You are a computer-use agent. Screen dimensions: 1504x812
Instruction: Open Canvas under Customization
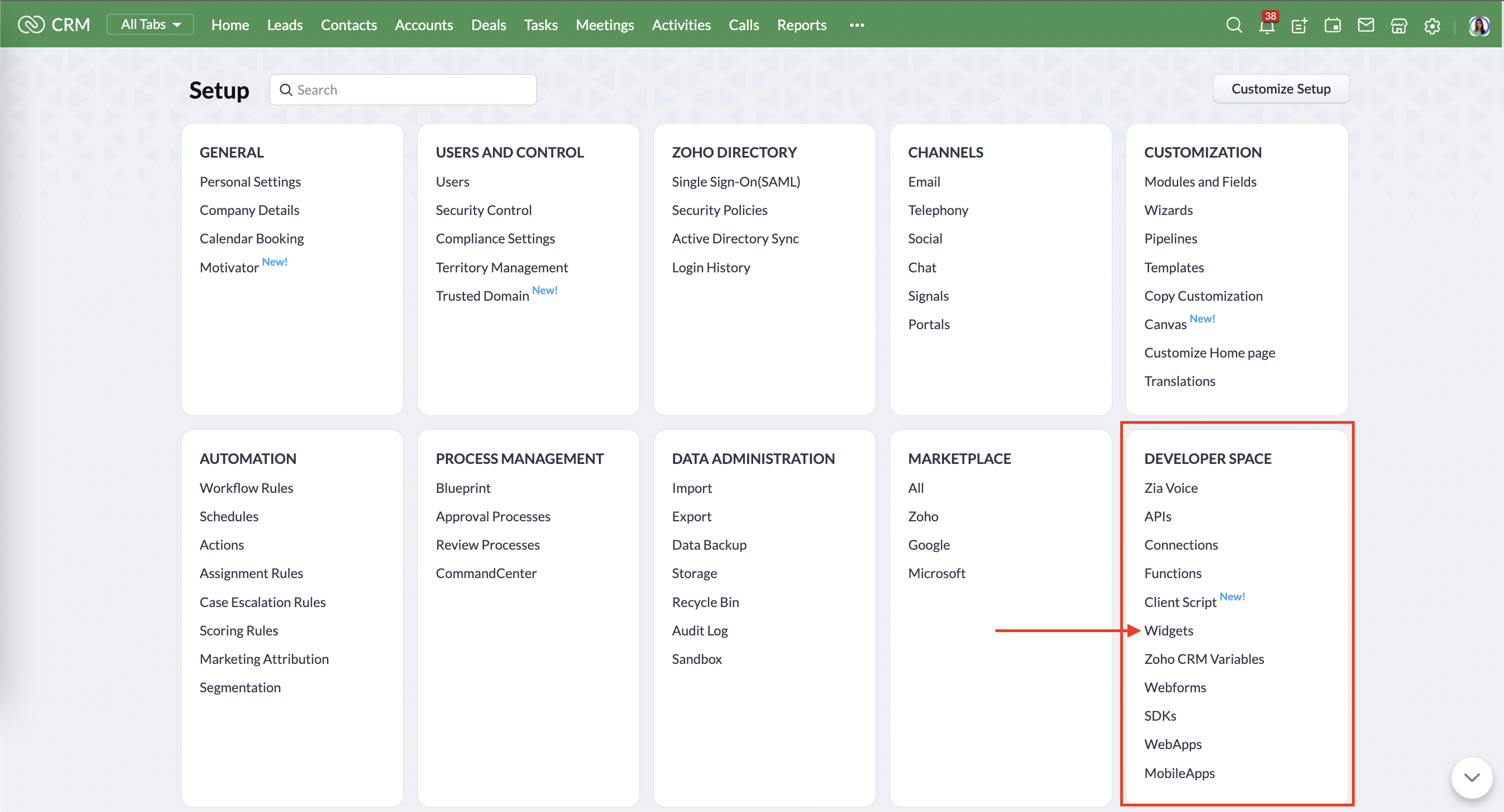click(1165, 325)
